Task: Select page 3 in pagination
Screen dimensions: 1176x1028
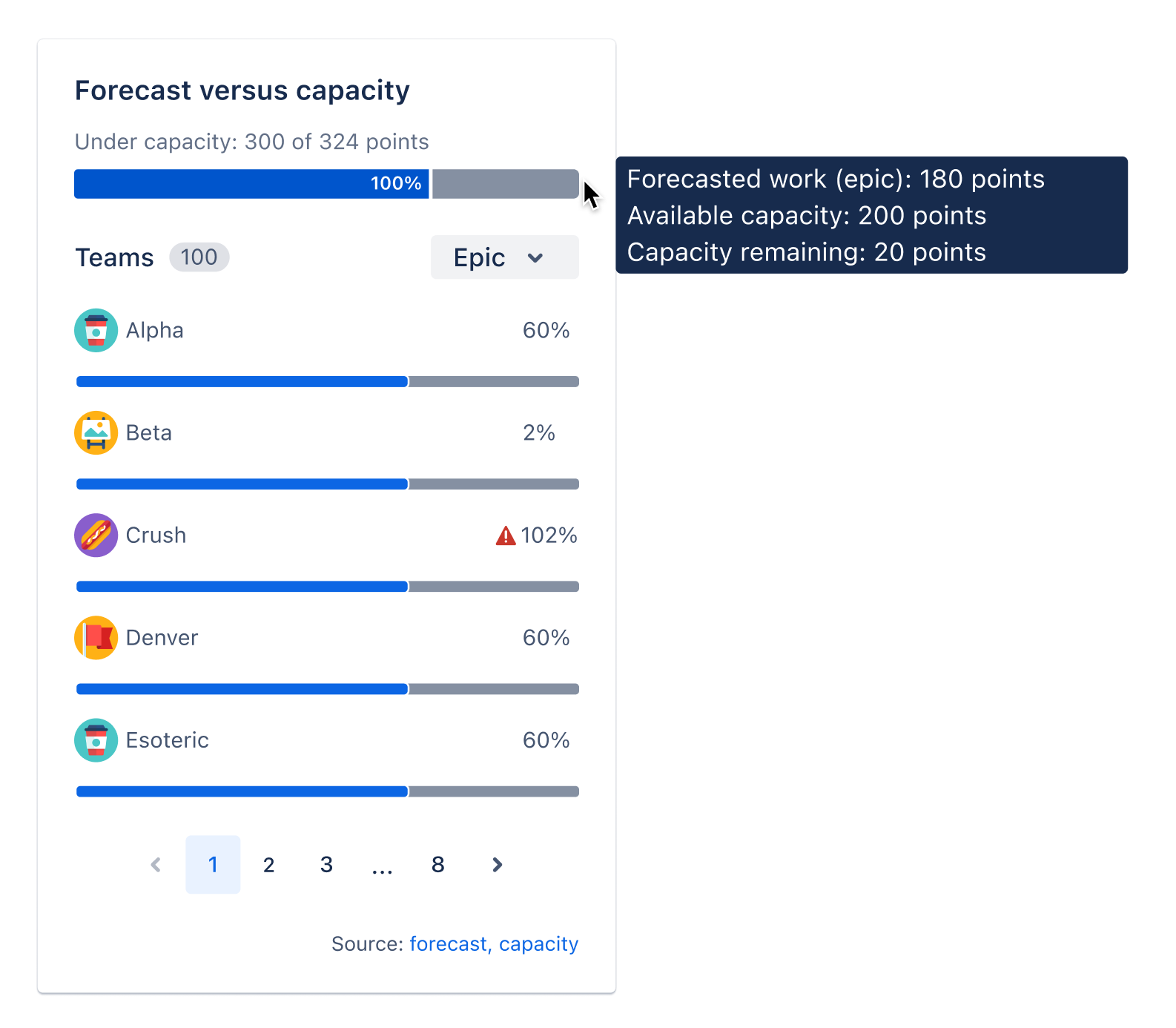Action: [x=326, y=864]
